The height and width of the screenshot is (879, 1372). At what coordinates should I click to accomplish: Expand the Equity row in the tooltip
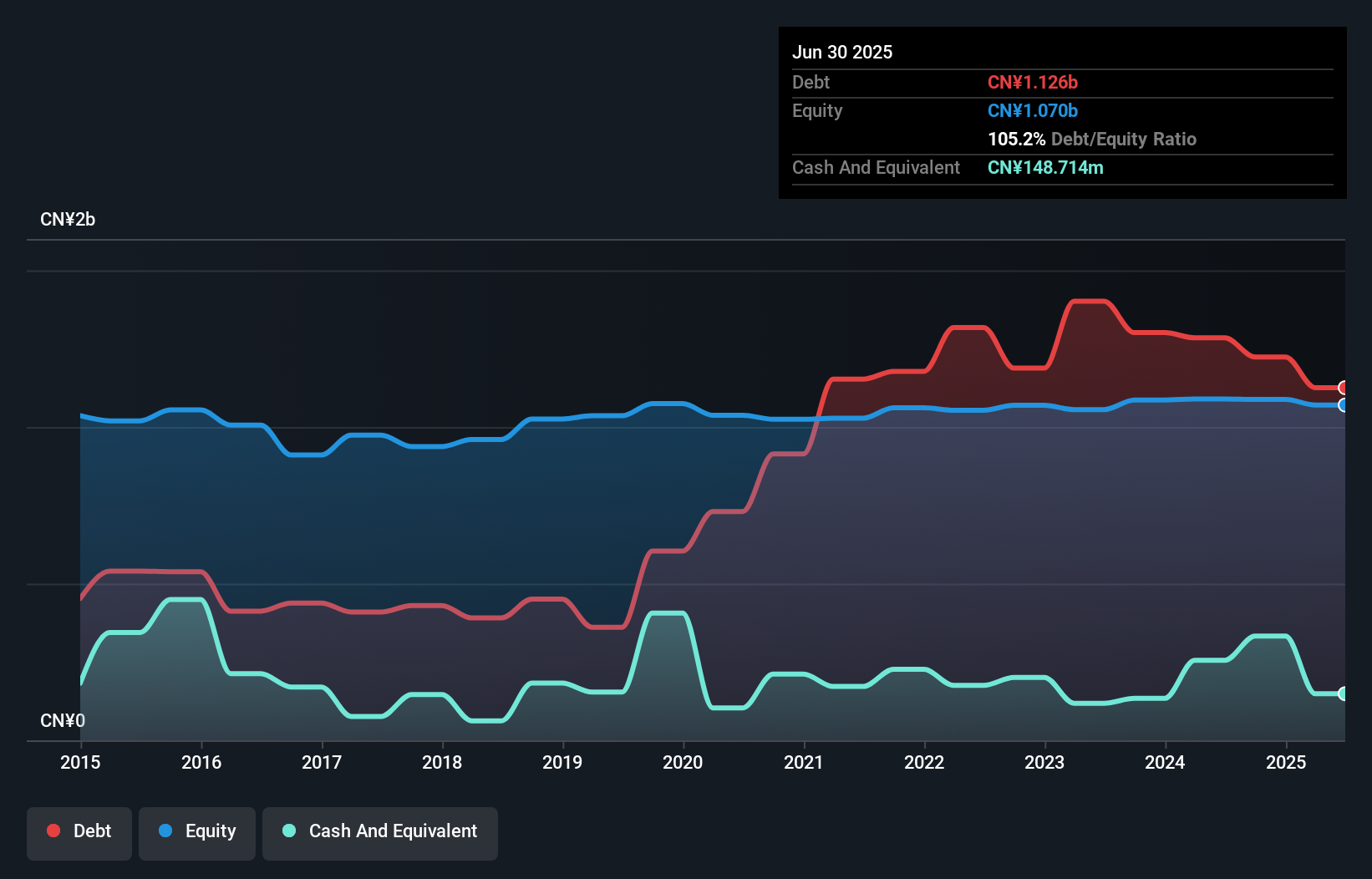pos(817,110)
